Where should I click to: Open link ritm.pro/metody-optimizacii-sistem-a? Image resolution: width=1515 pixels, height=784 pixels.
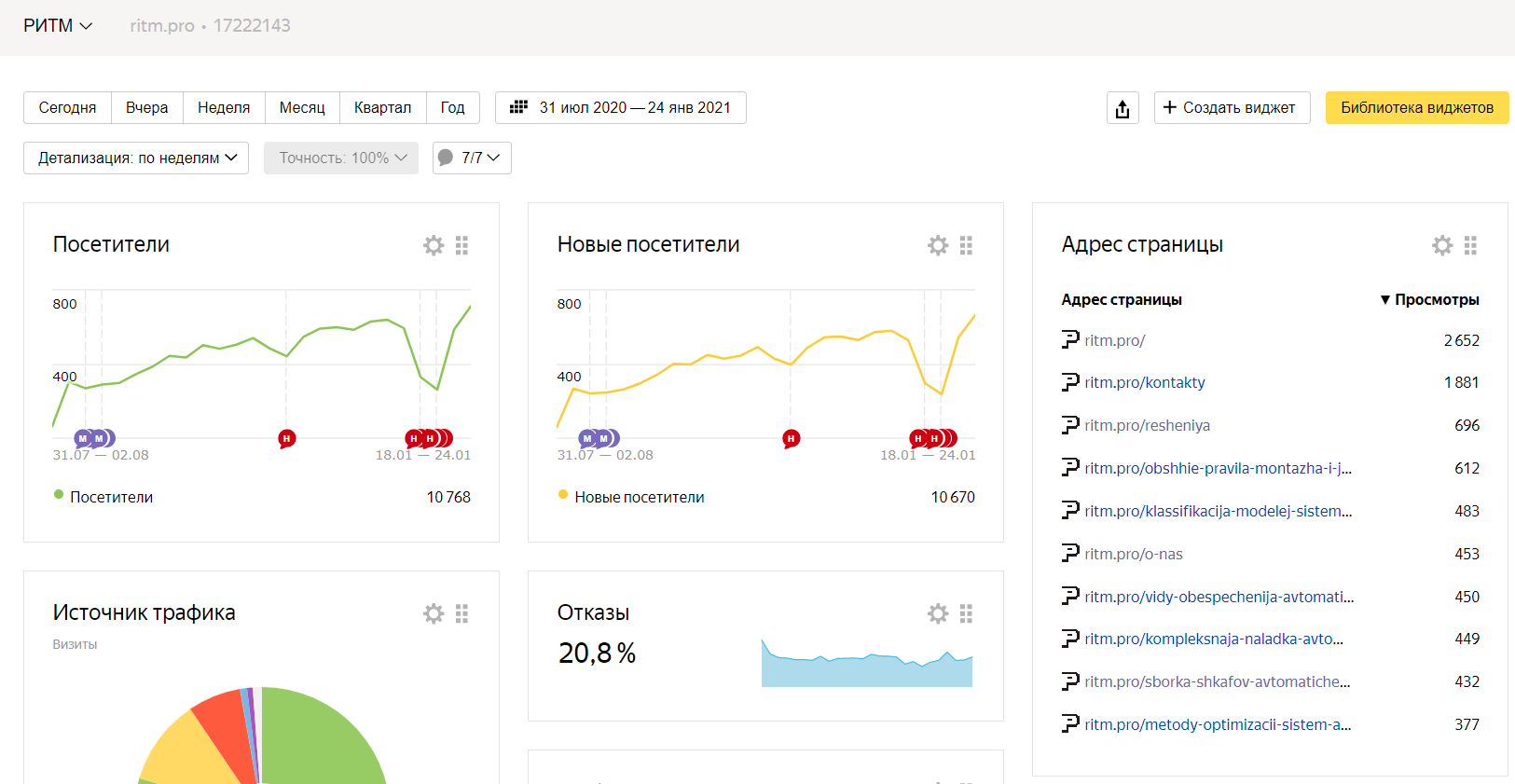tap(1219, 724)
